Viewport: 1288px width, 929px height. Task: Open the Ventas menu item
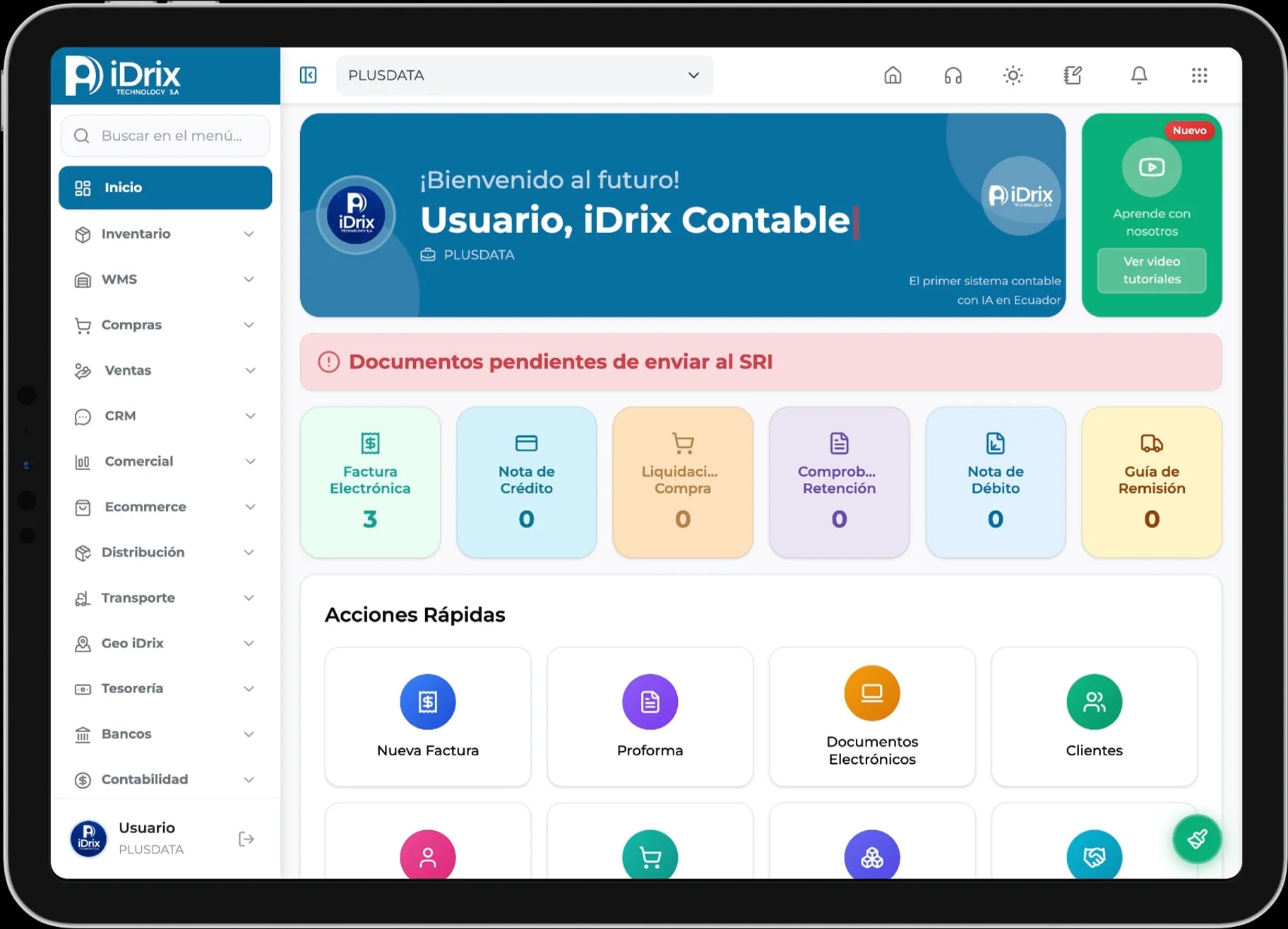(x=165, y=371)
